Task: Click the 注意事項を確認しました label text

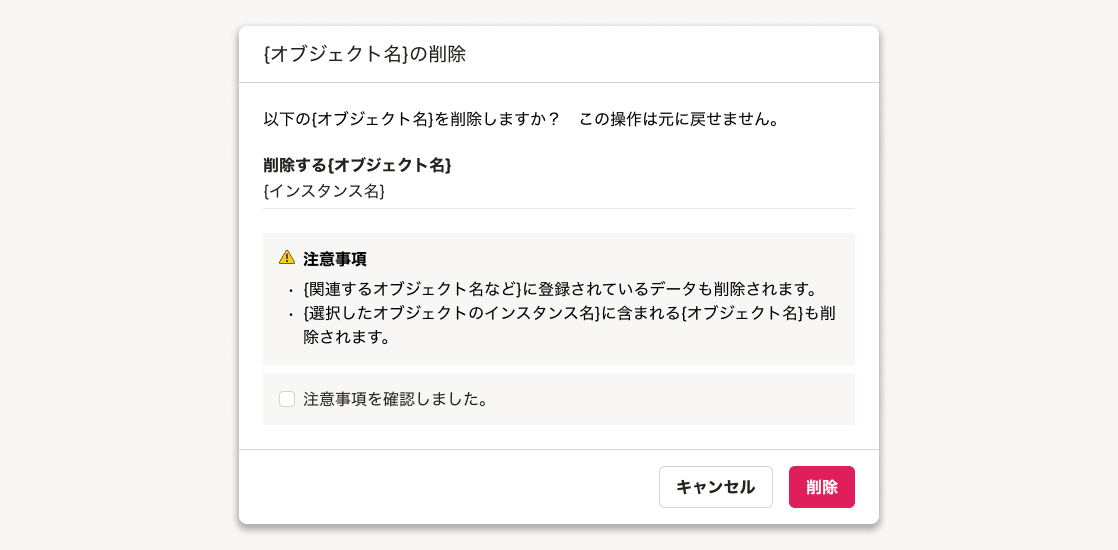Action: click(x=395, y=399)
